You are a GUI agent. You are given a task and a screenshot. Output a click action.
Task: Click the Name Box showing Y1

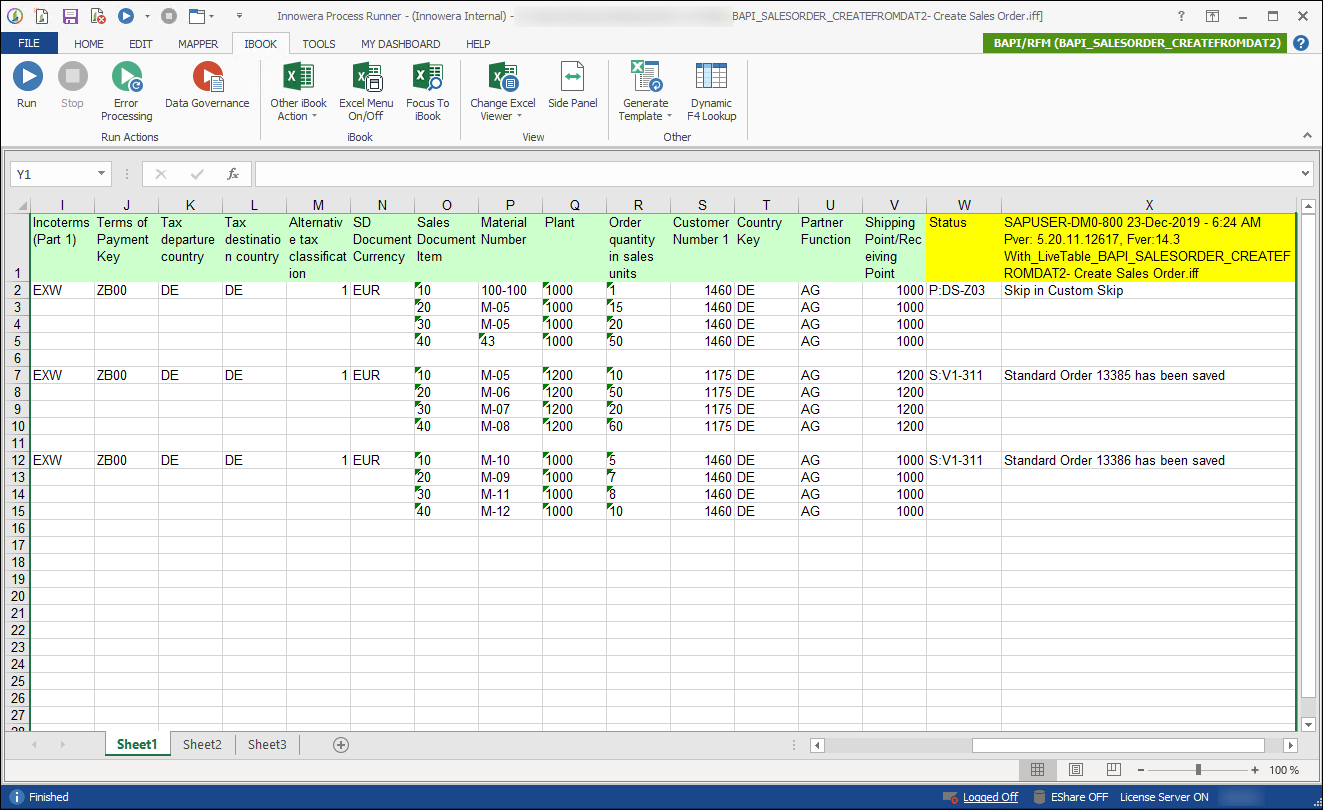pyautogui.click(x=52, y=174)
